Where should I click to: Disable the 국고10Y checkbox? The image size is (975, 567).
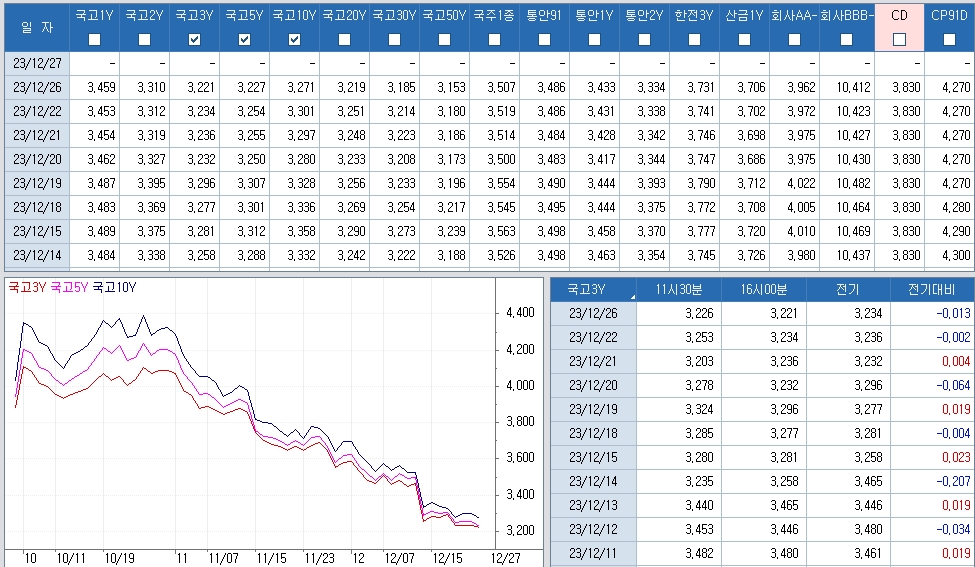click(295, 40)
